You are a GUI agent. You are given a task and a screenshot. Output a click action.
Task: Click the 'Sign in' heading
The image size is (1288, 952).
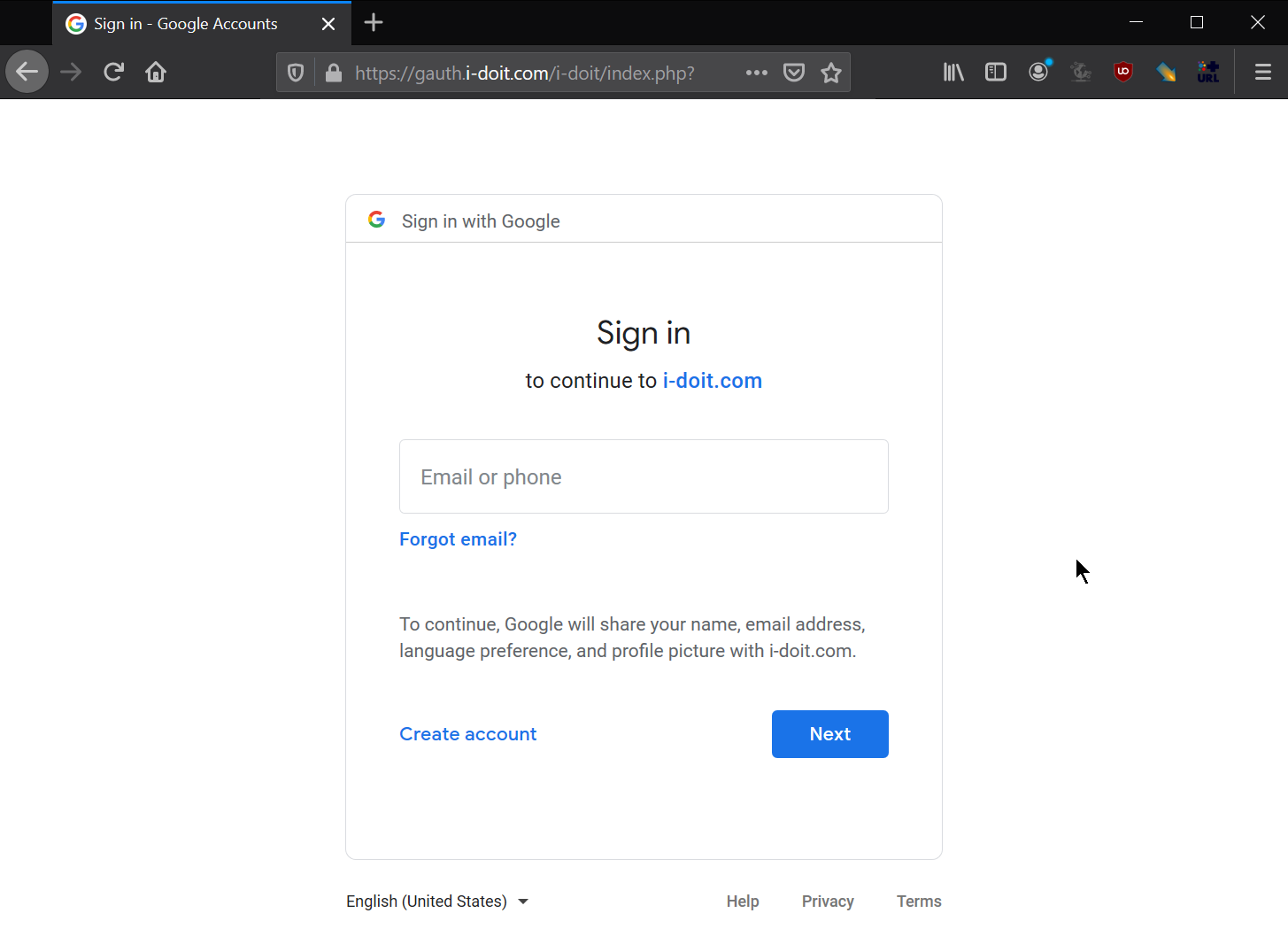point(644,333)
